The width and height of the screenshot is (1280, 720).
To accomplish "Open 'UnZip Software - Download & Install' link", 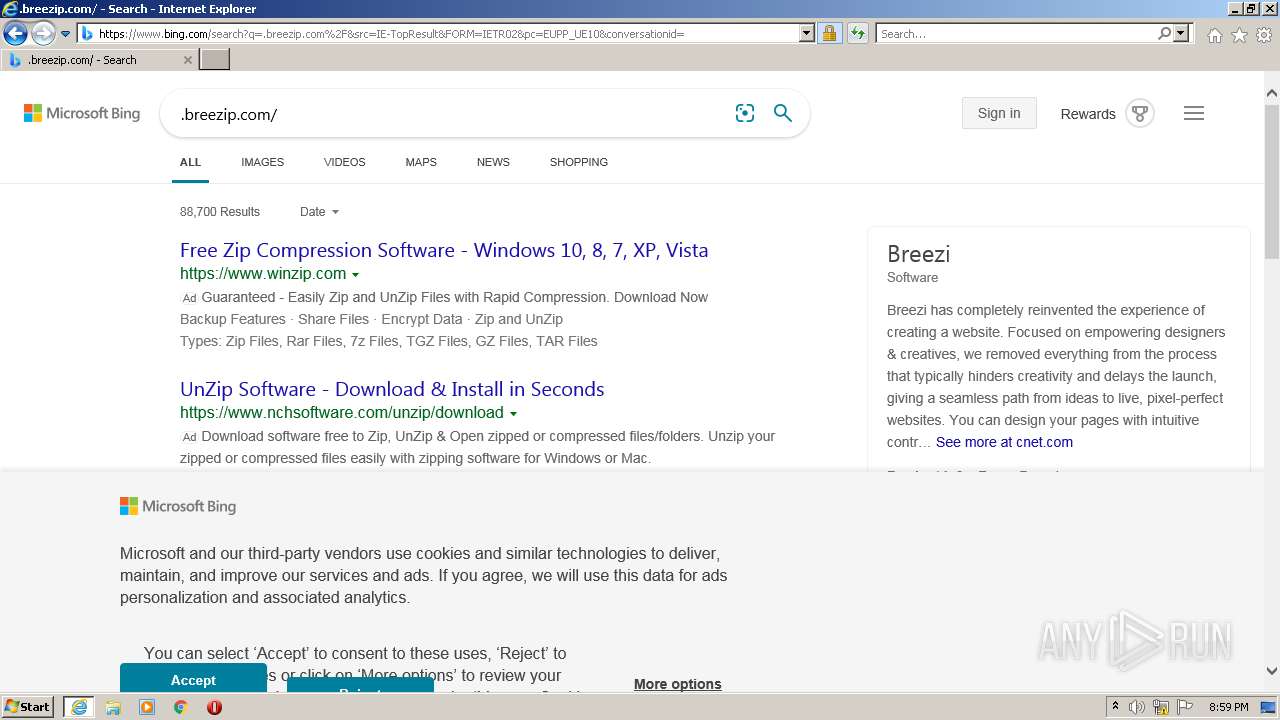I will pos(392,389).
